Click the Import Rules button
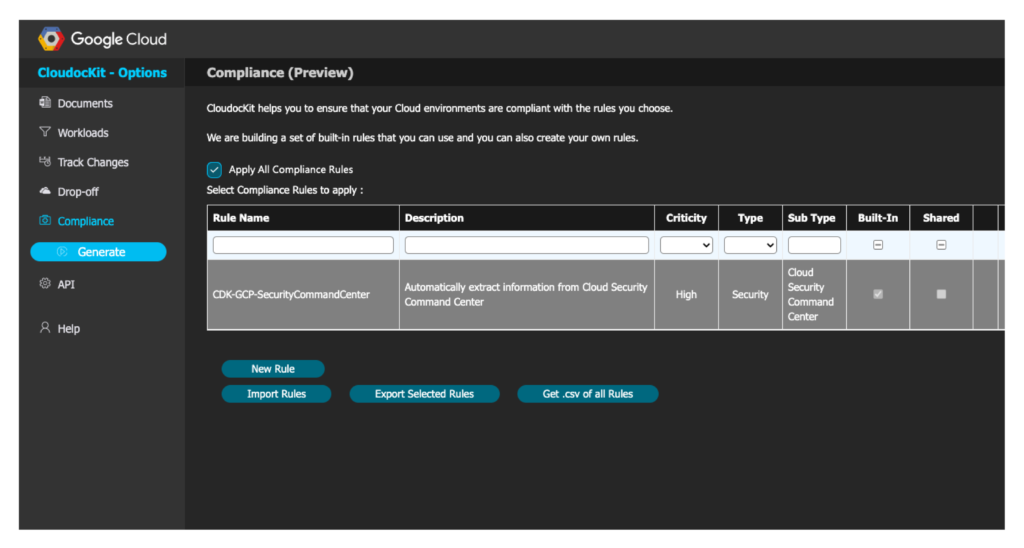 (276, 394)
